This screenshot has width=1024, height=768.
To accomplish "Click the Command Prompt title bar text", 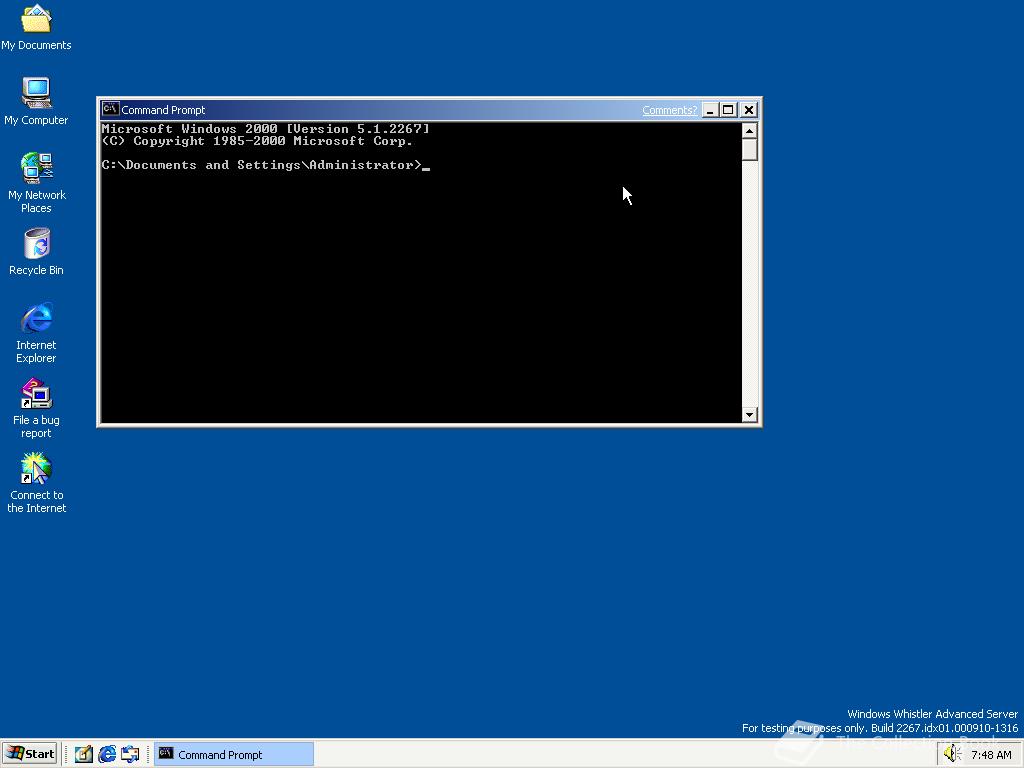I will tap(163, 110).
